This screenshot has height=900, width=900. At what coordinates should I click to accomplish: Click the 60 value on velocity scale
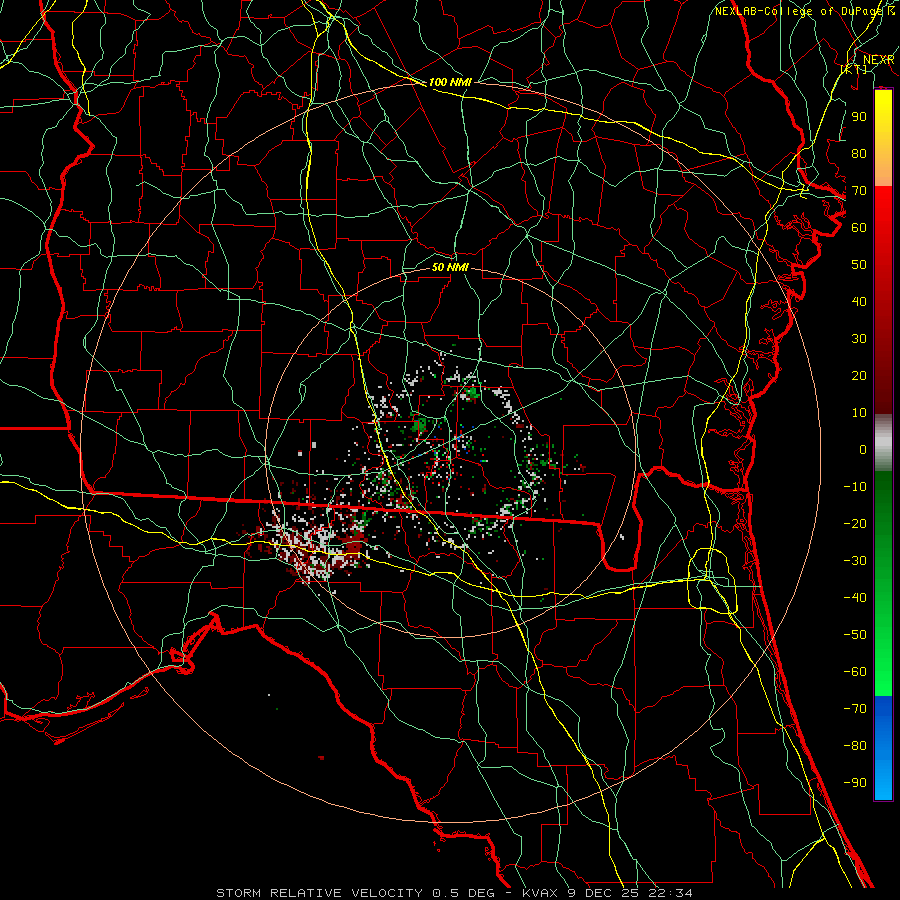tap(859, 227)
